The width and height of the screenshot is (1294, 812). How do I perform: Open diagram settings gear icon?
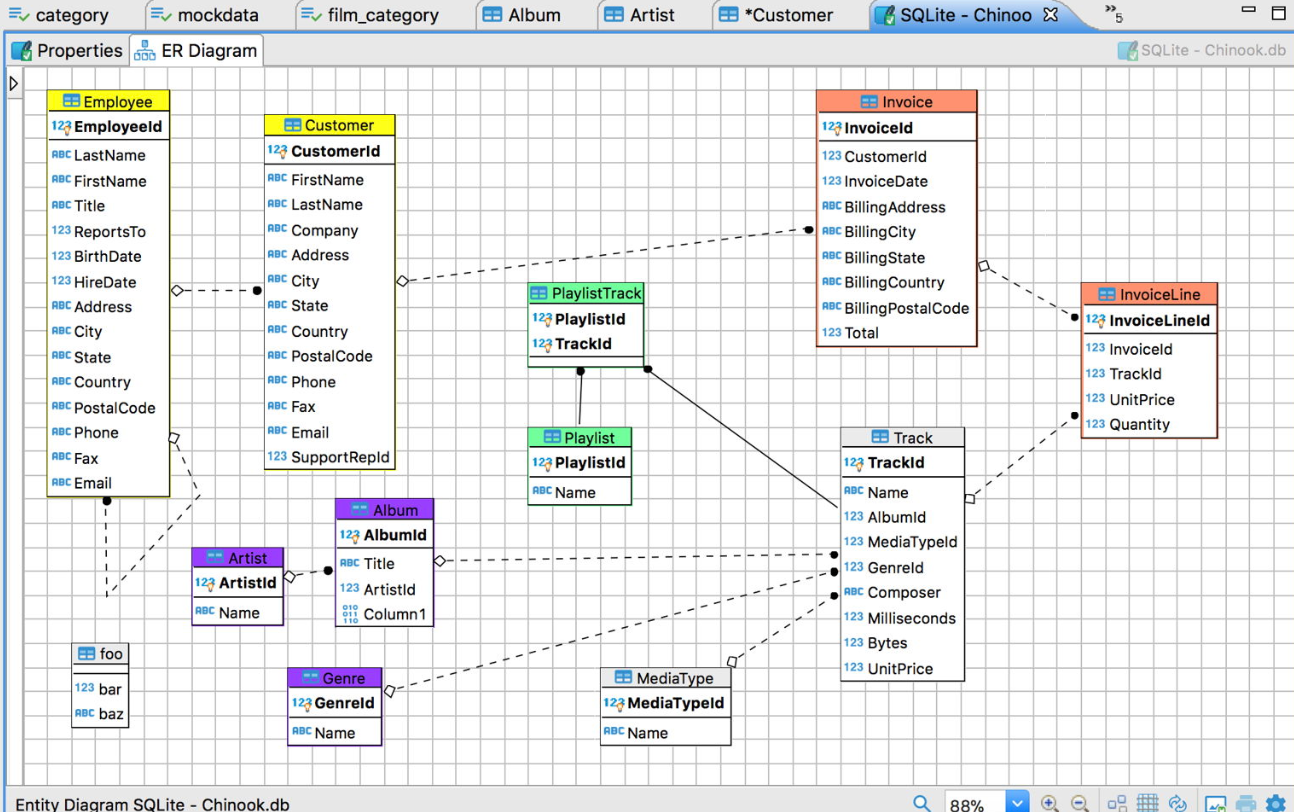point(1276,803)
